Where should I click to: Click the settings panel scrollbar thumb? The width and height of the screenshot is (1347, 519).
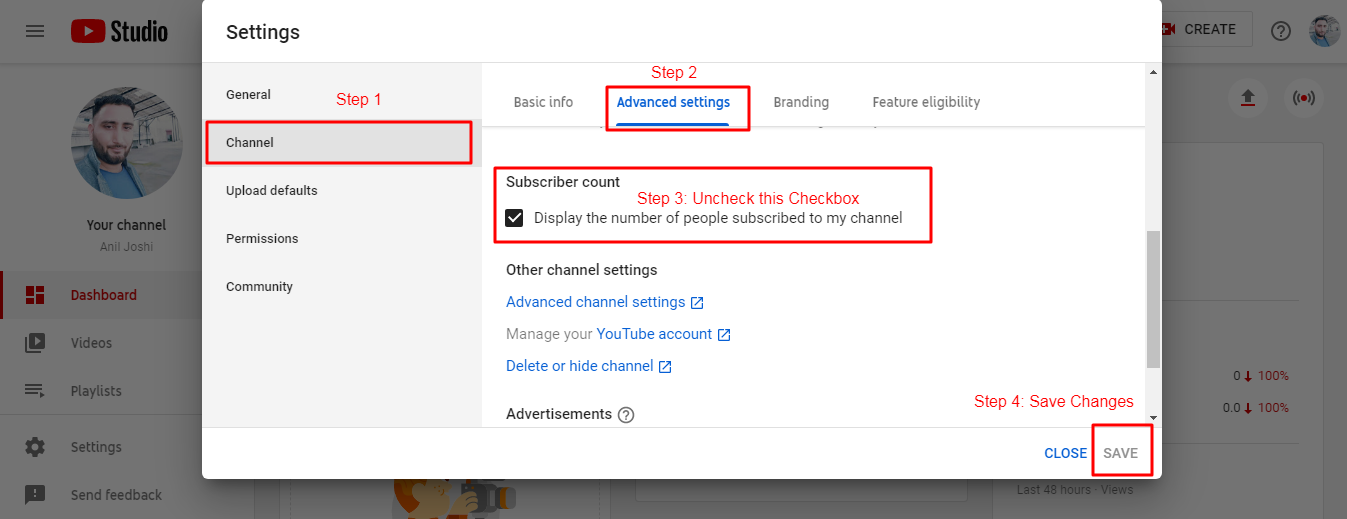(x=1153, y=299)
